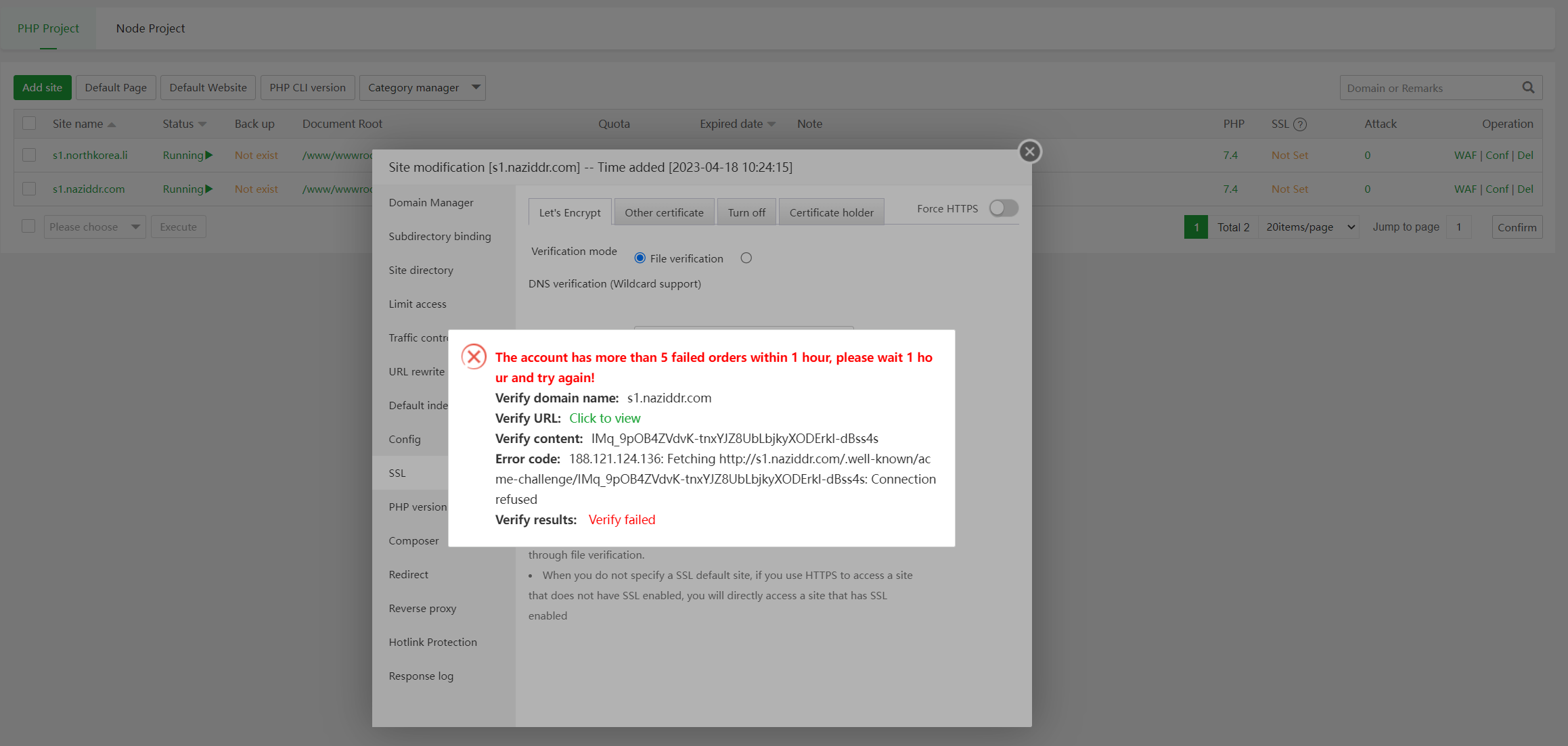The image size is (1568, 746).
Task: Open the Click to view link
Action: (x=604, y=418)
